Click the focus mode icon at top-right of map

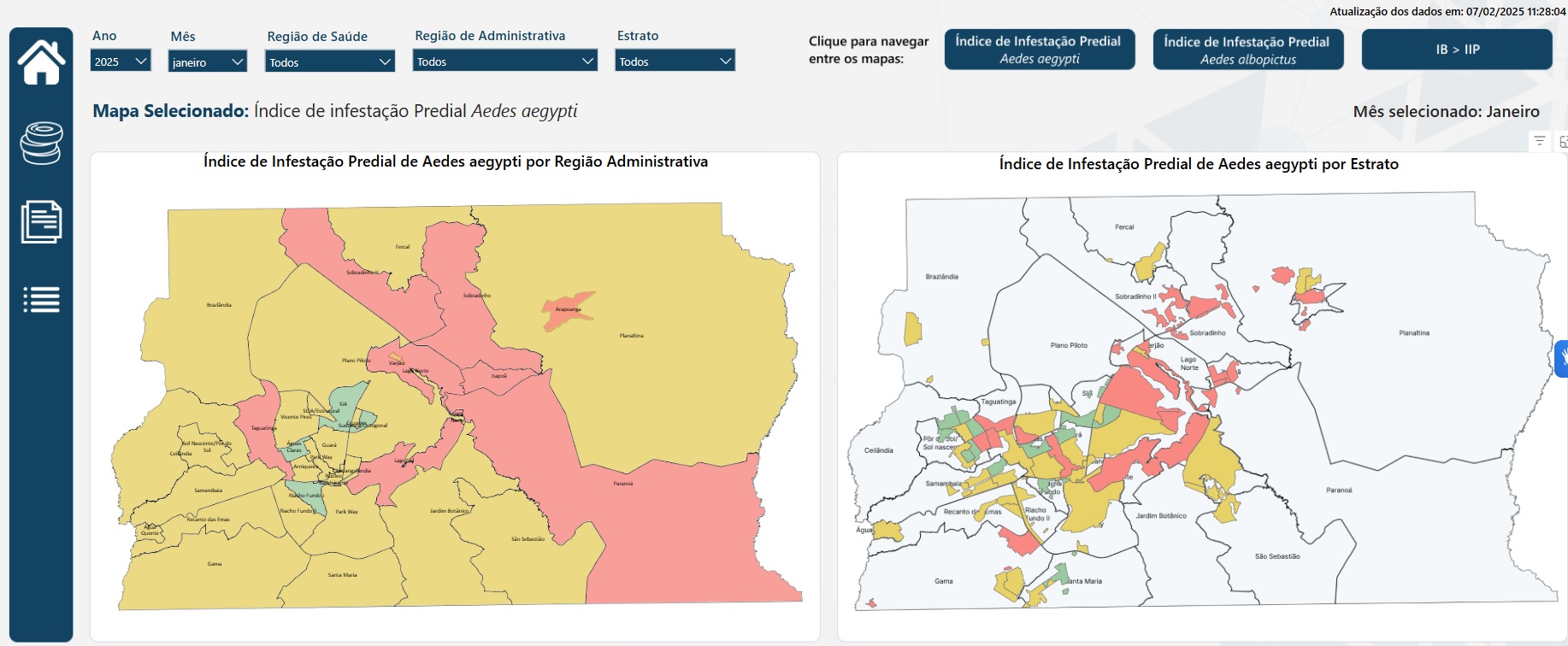coord(1562,142)
